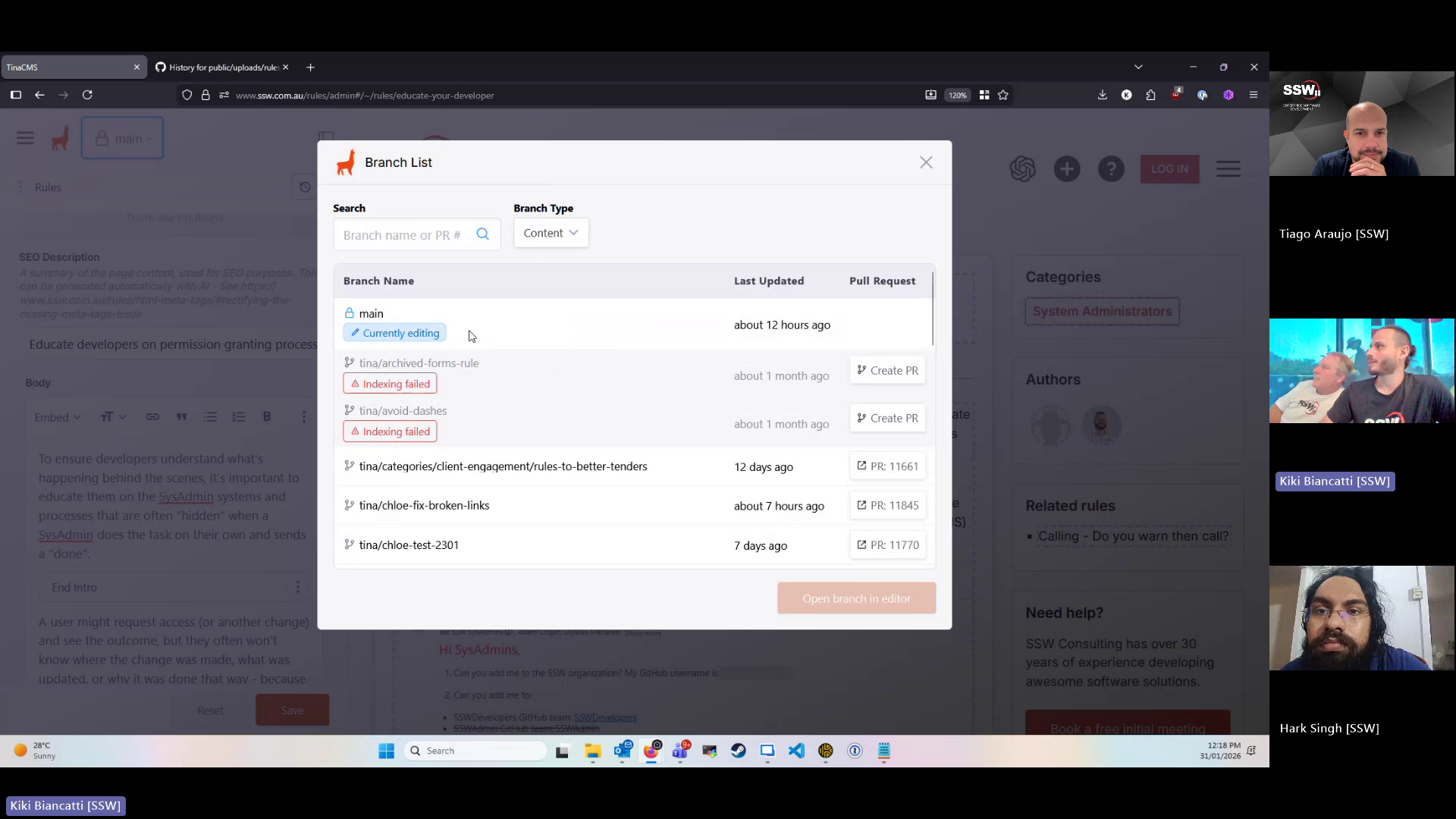Click the branch search magnifier icon
1456x819 pixels.
point(483,234)
